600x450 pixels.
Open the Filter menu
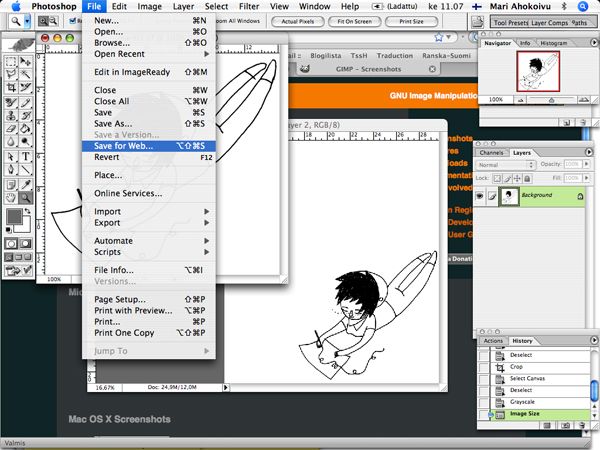click(249, 7)
